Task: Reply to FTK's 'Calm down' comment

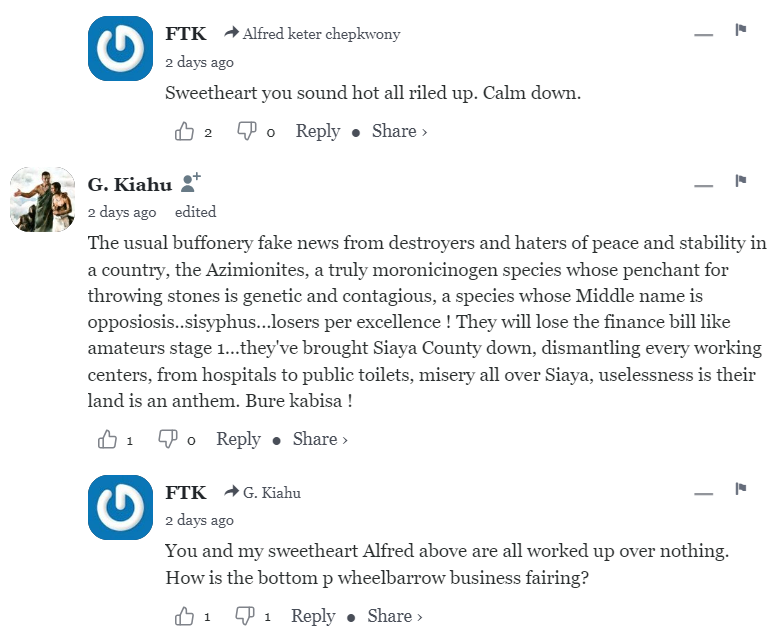Action: pos(318,131)
